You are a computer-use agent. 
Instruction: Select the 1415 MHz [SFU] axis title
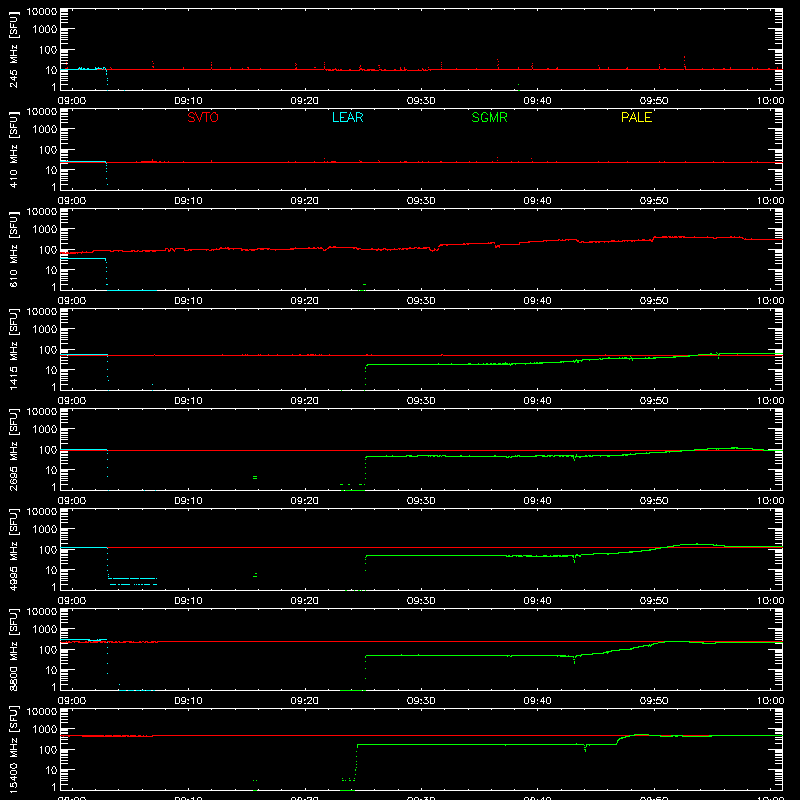[x=14, y=349]
